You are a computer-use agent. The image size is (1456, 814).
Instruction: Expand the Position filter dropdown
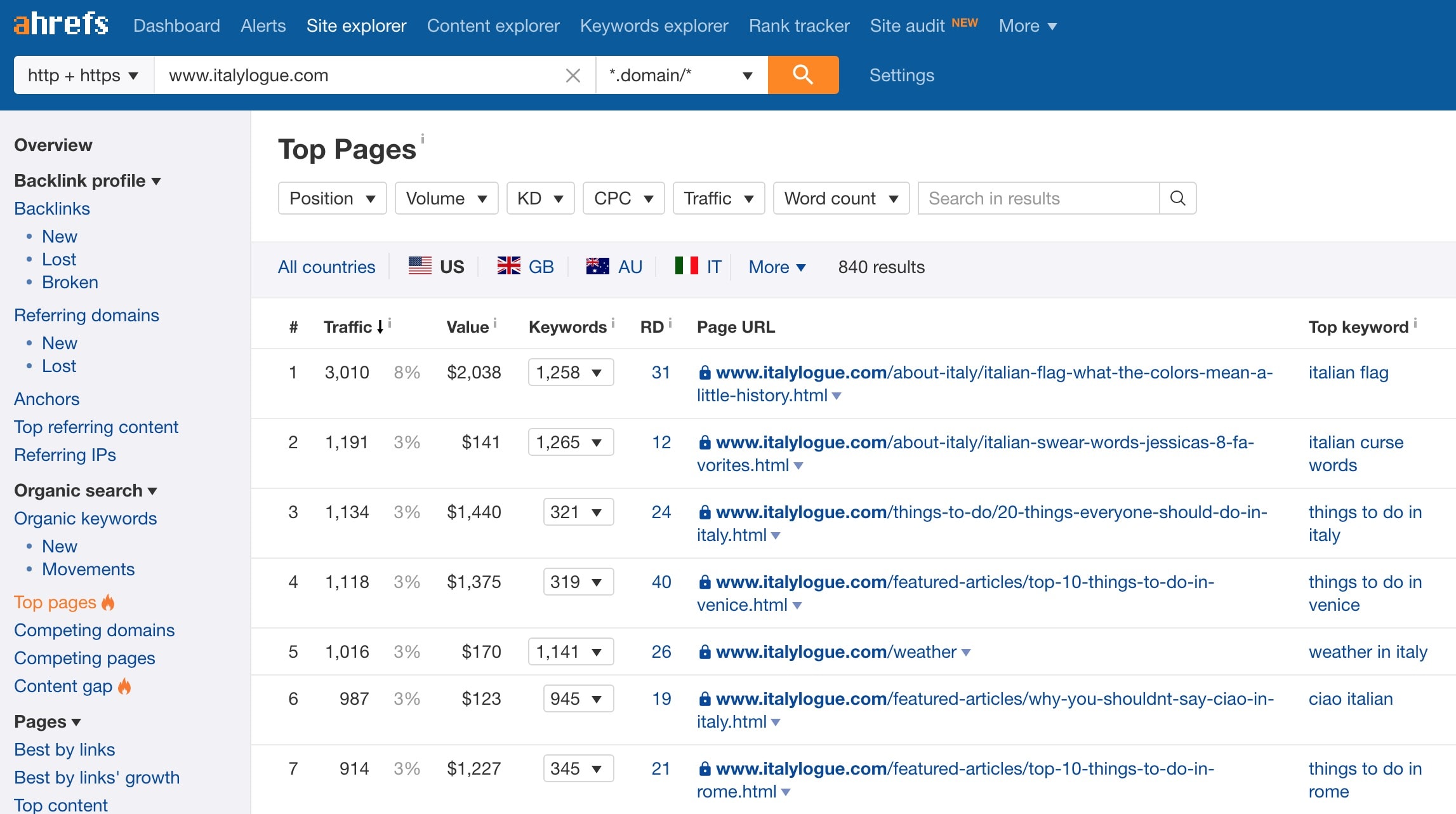pos(331,198)
